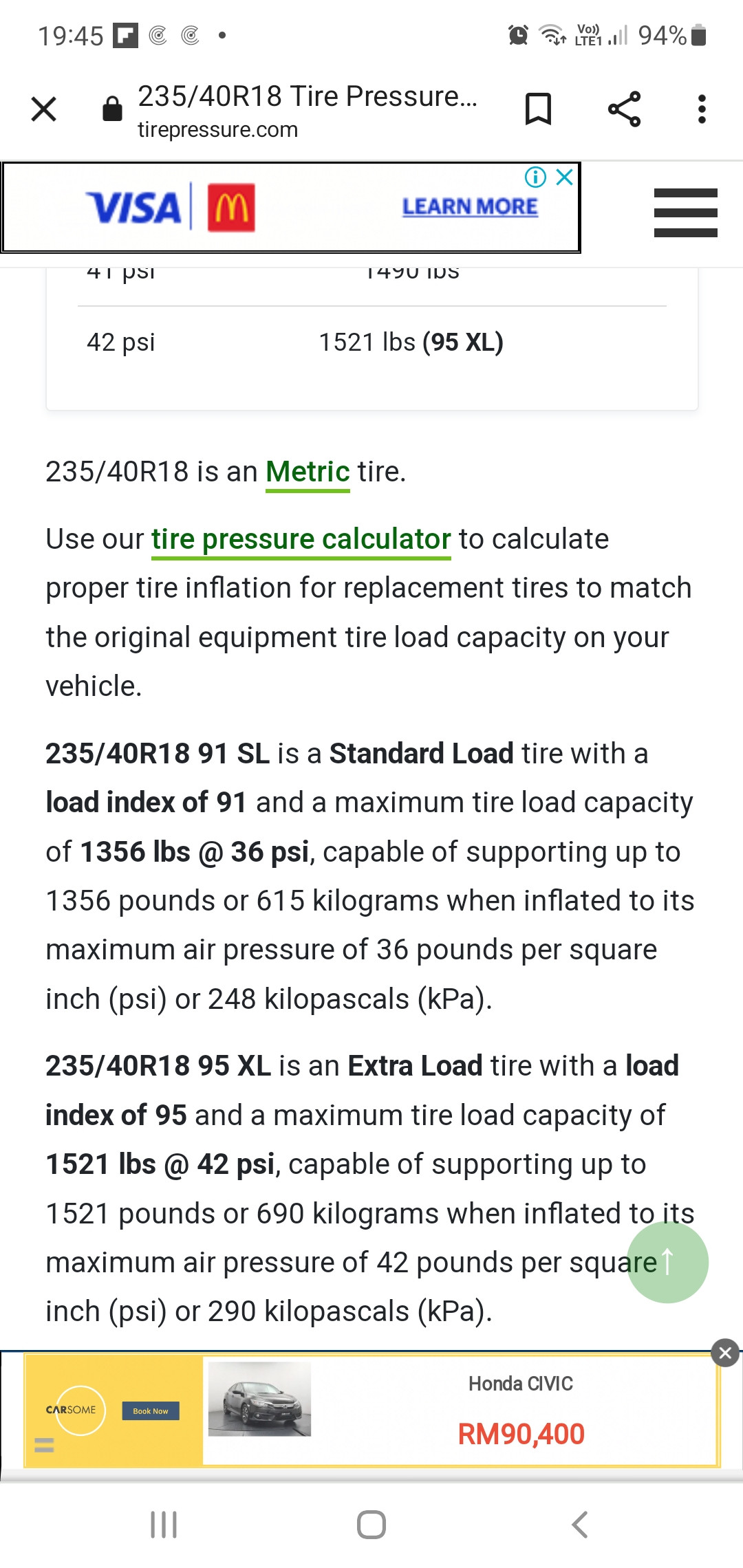
Task: Close the Carsome bottom ad banner
Action: 725,1353
